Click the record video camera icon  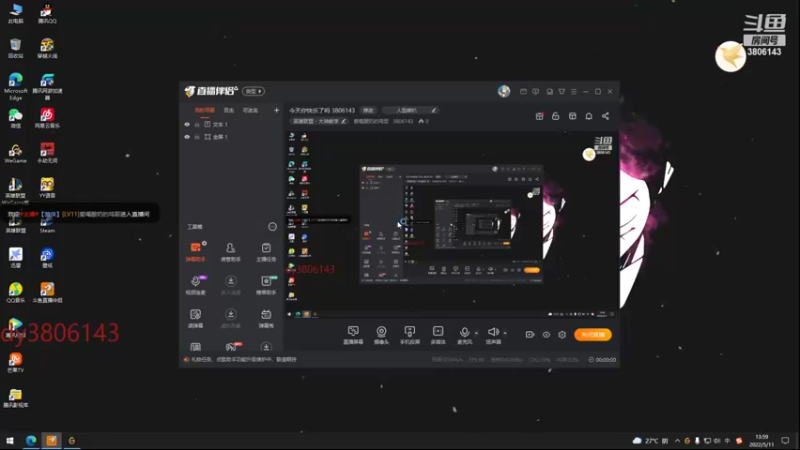[x=530, y=335]
